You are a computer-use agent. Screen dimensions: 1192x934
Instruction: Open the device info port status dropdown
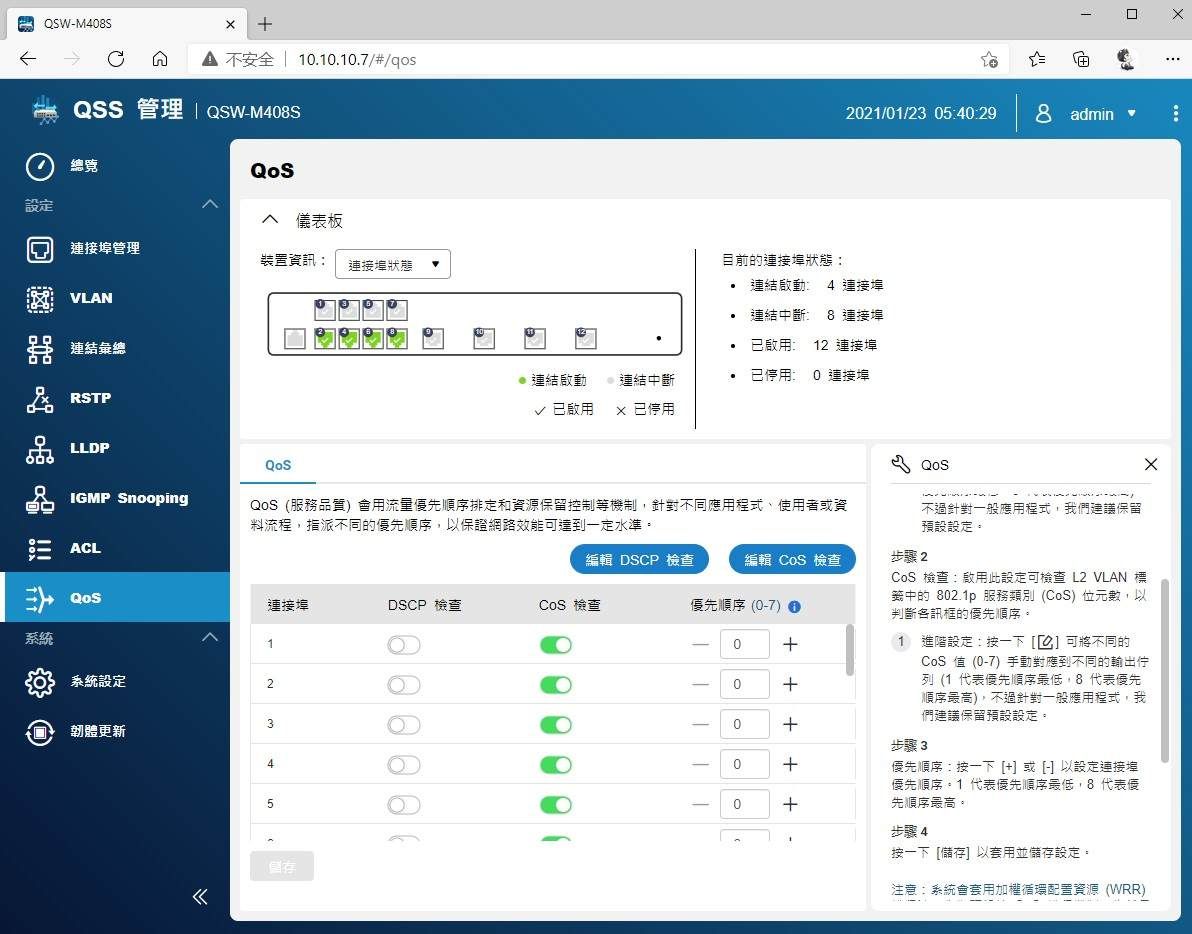click(x=393, y=265)
